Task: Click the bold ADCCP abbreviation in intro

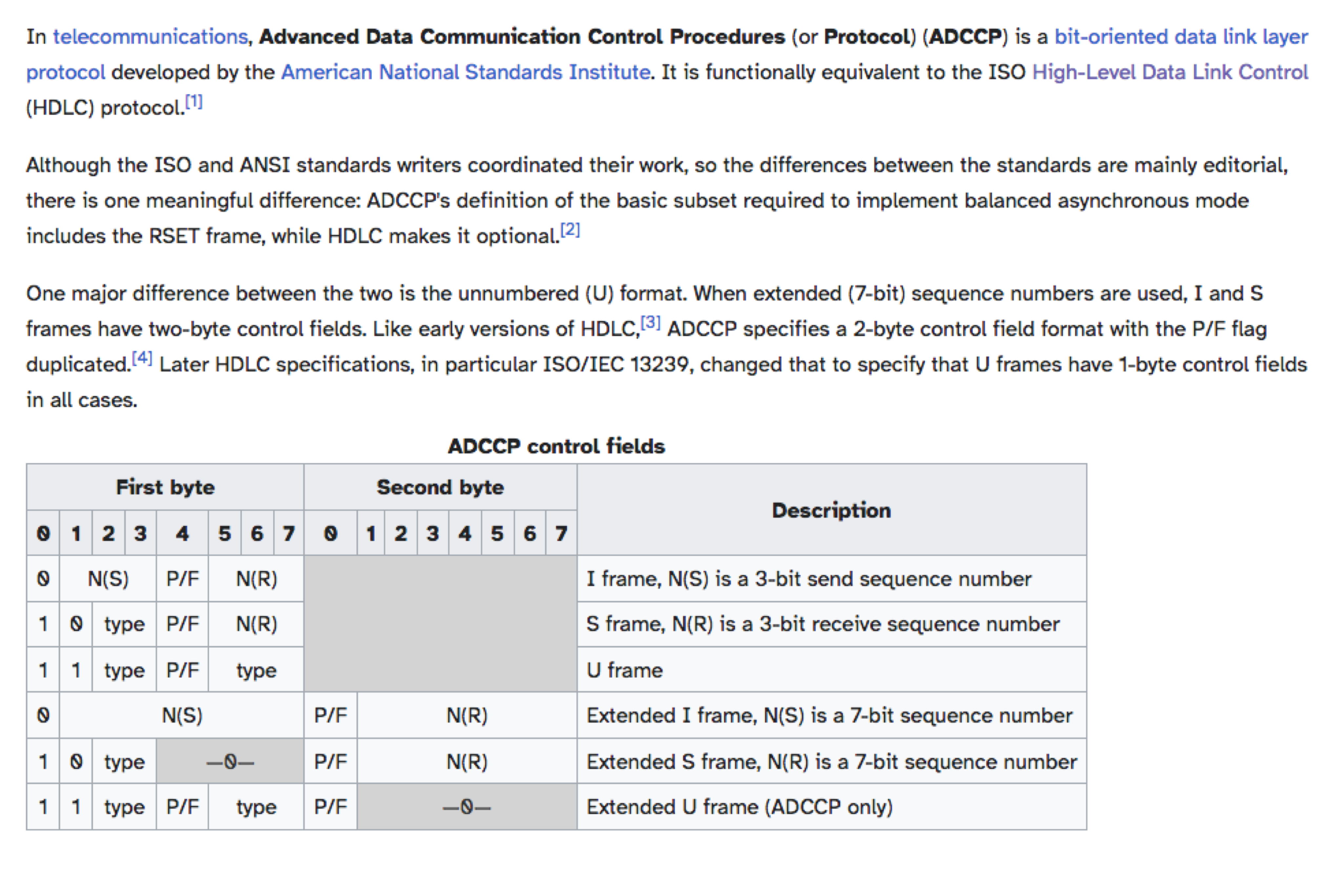Action: (x=965, y=37)
